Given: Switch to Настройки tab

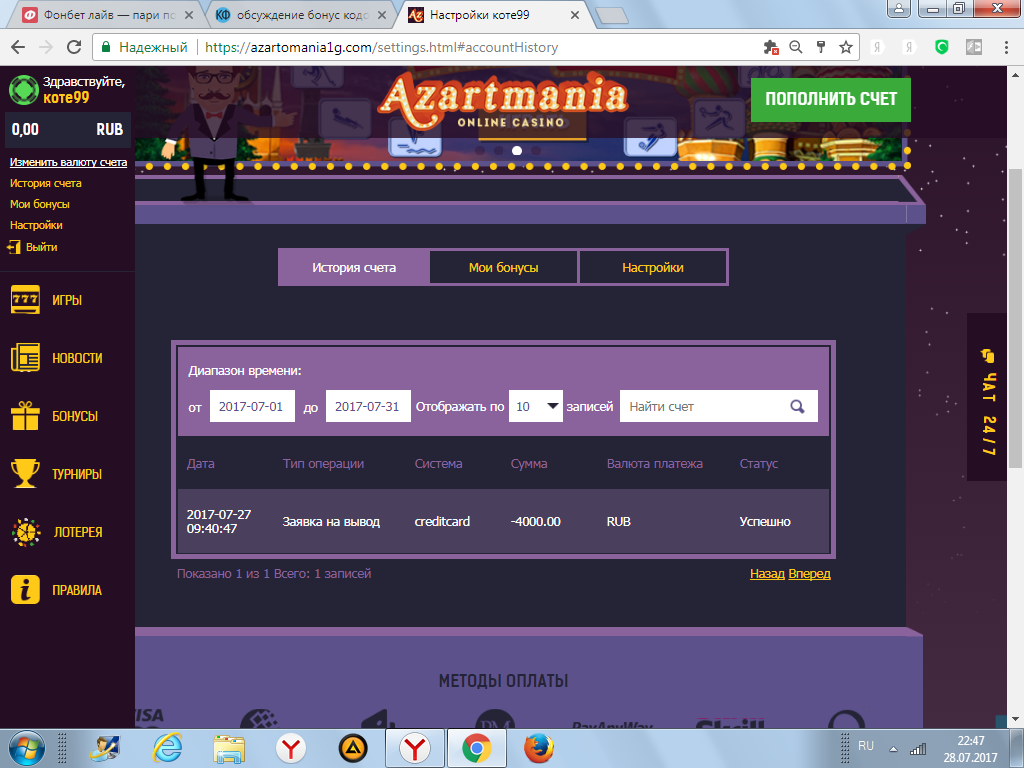Looking at the screenshot, I should pos(653,267).
